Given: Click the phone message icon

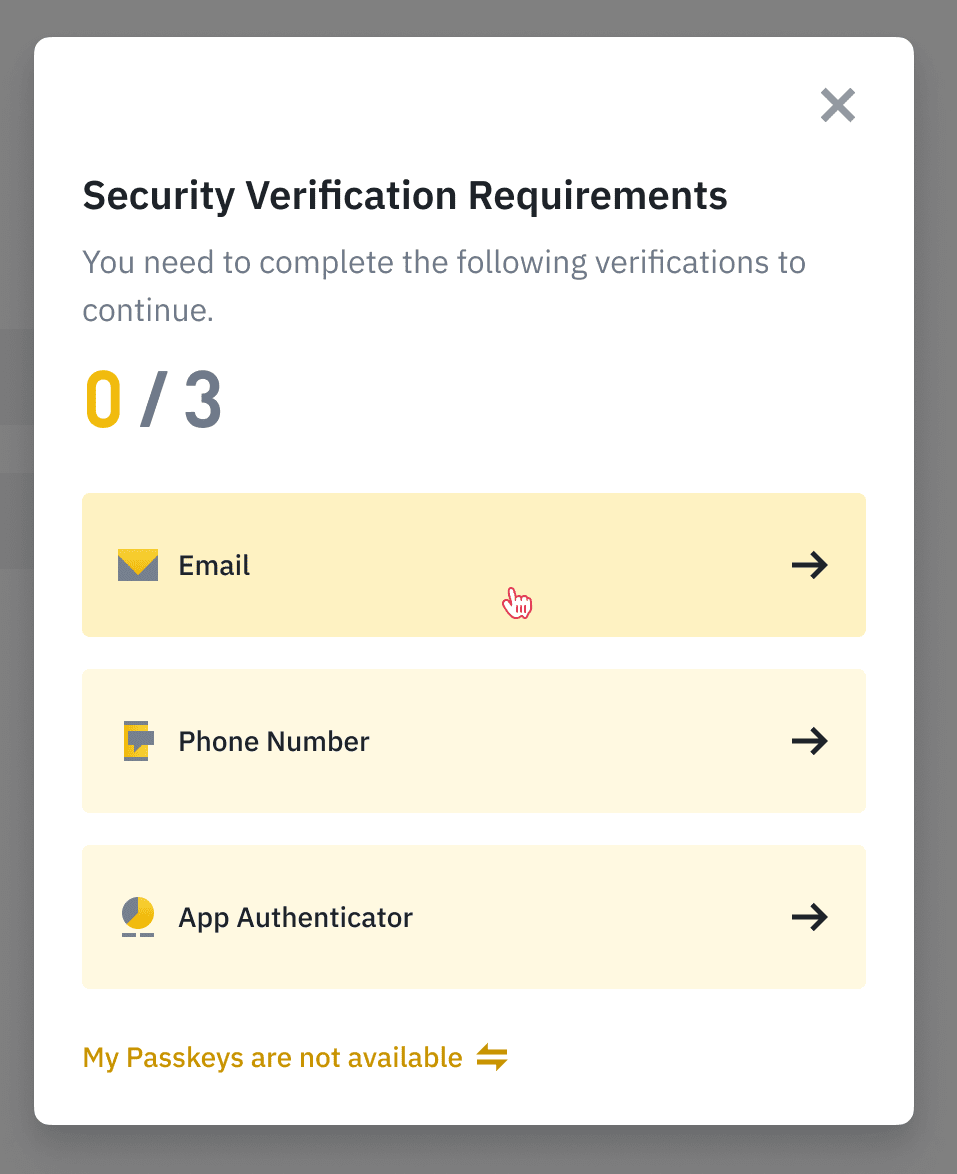Looking at the screenshot, I should click(x=138, y=741).
